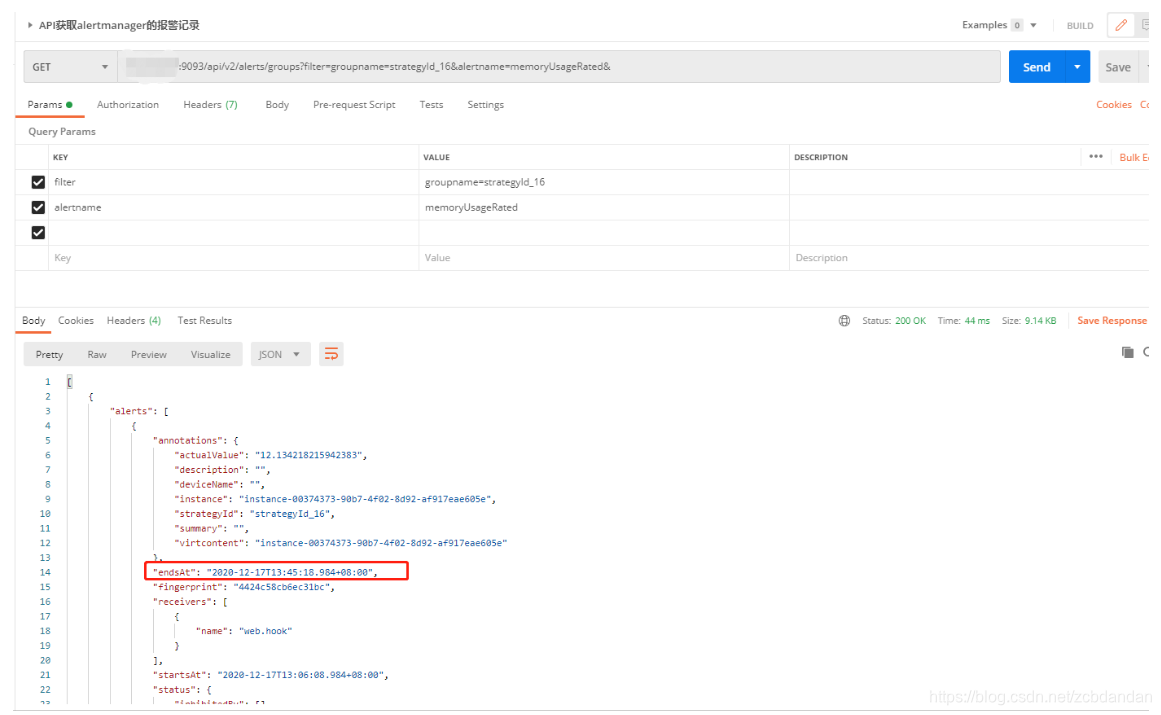
Task: Toggle the filter parameter checkbox
Action: [x=38, y=182]
